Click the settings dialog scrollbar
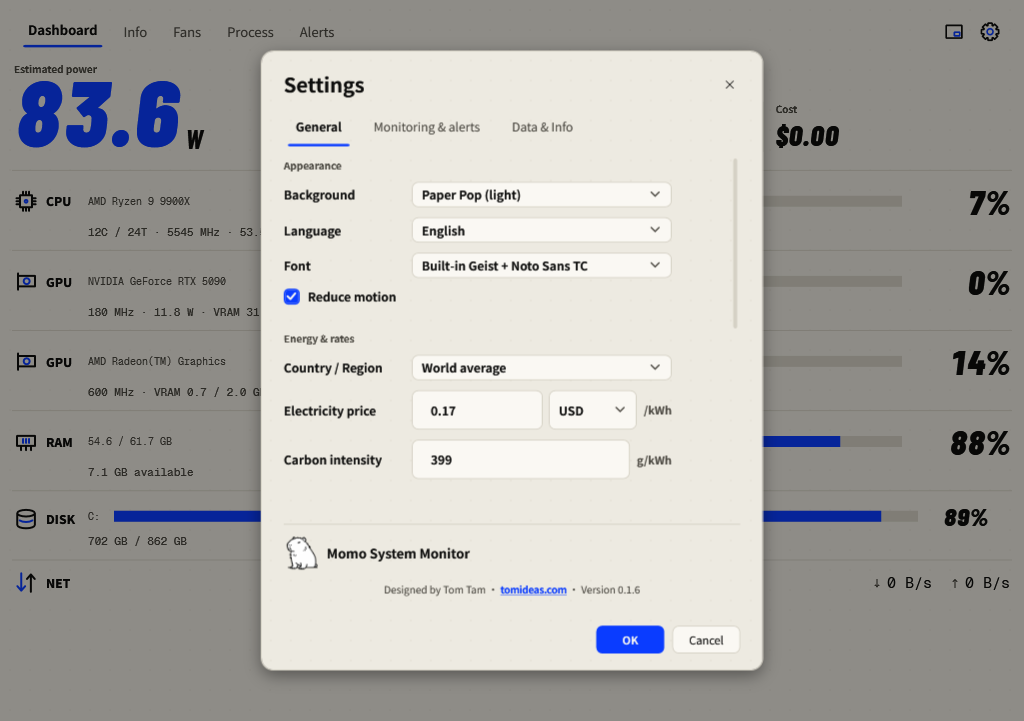Image resolution: width=1024 pixels, height=721 pixels. pyautogui.click(x=735, y=243)
